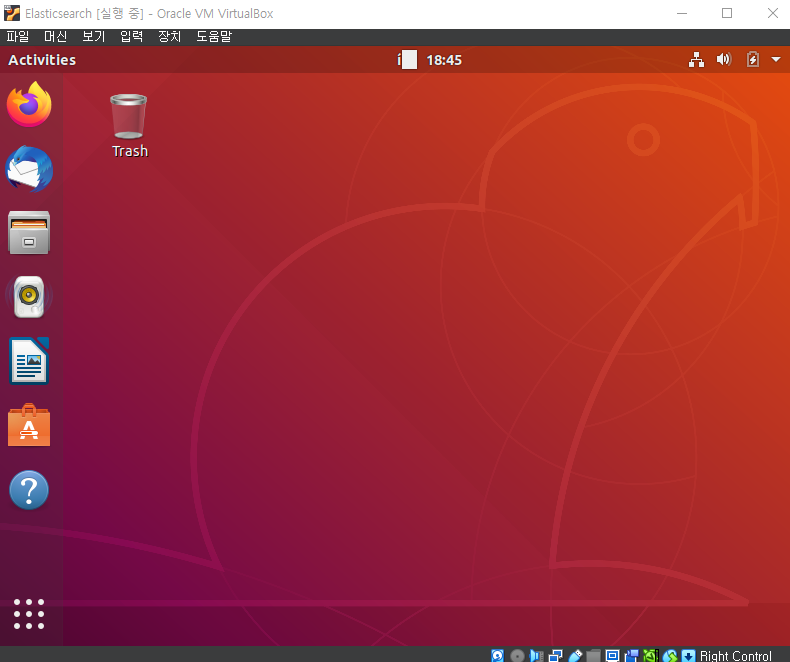790x662 pixels.
Task: Maximize the VirtualBox window
Action: coord(727,13)
